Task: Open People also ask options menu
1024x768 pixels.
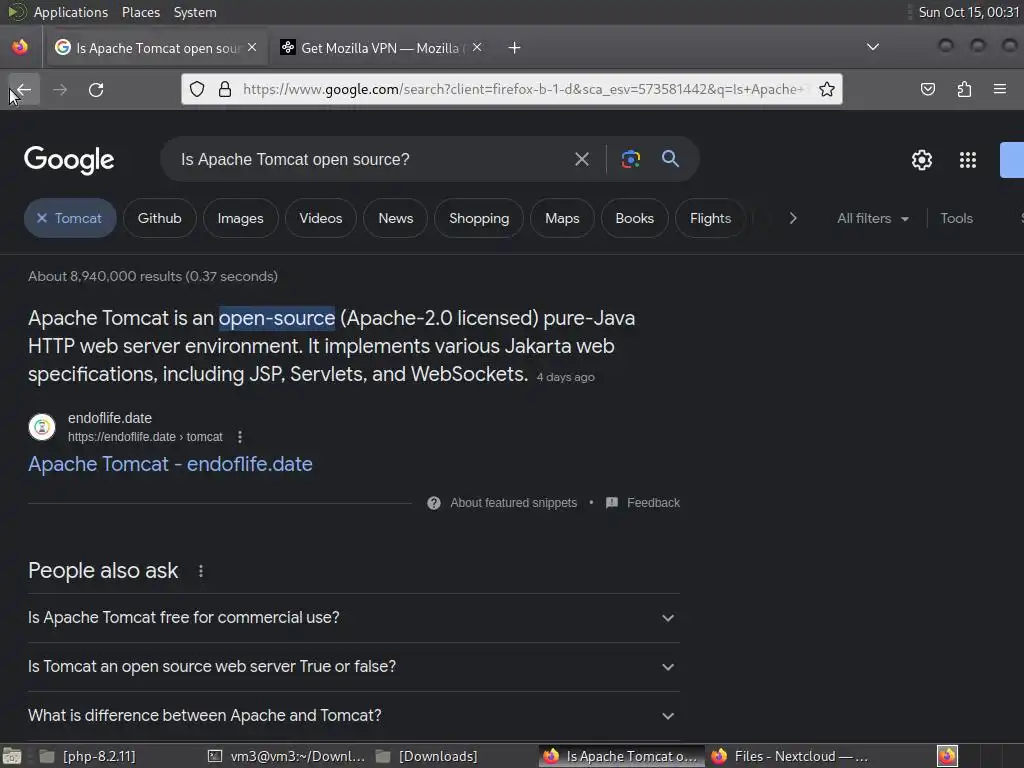Action: [x=200, y=571]
